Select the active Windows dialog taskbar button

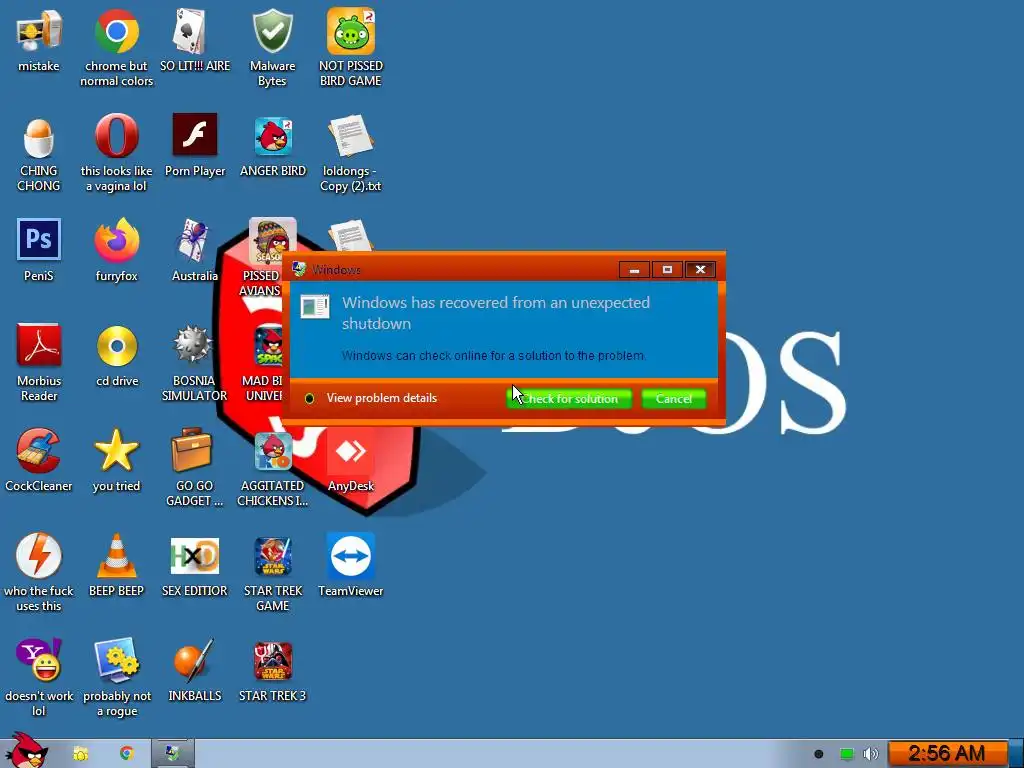coord(172,754)
